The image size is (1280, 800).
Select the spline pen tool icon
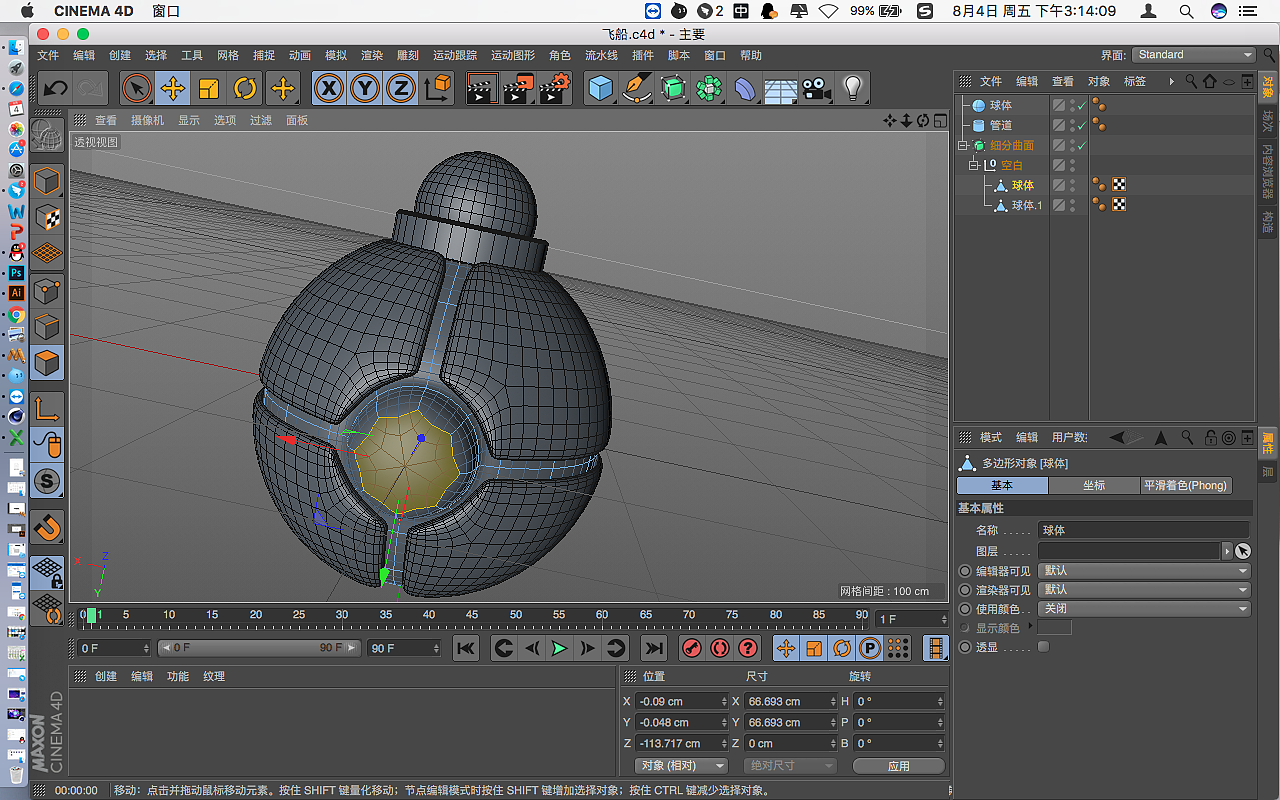point(636,88)
